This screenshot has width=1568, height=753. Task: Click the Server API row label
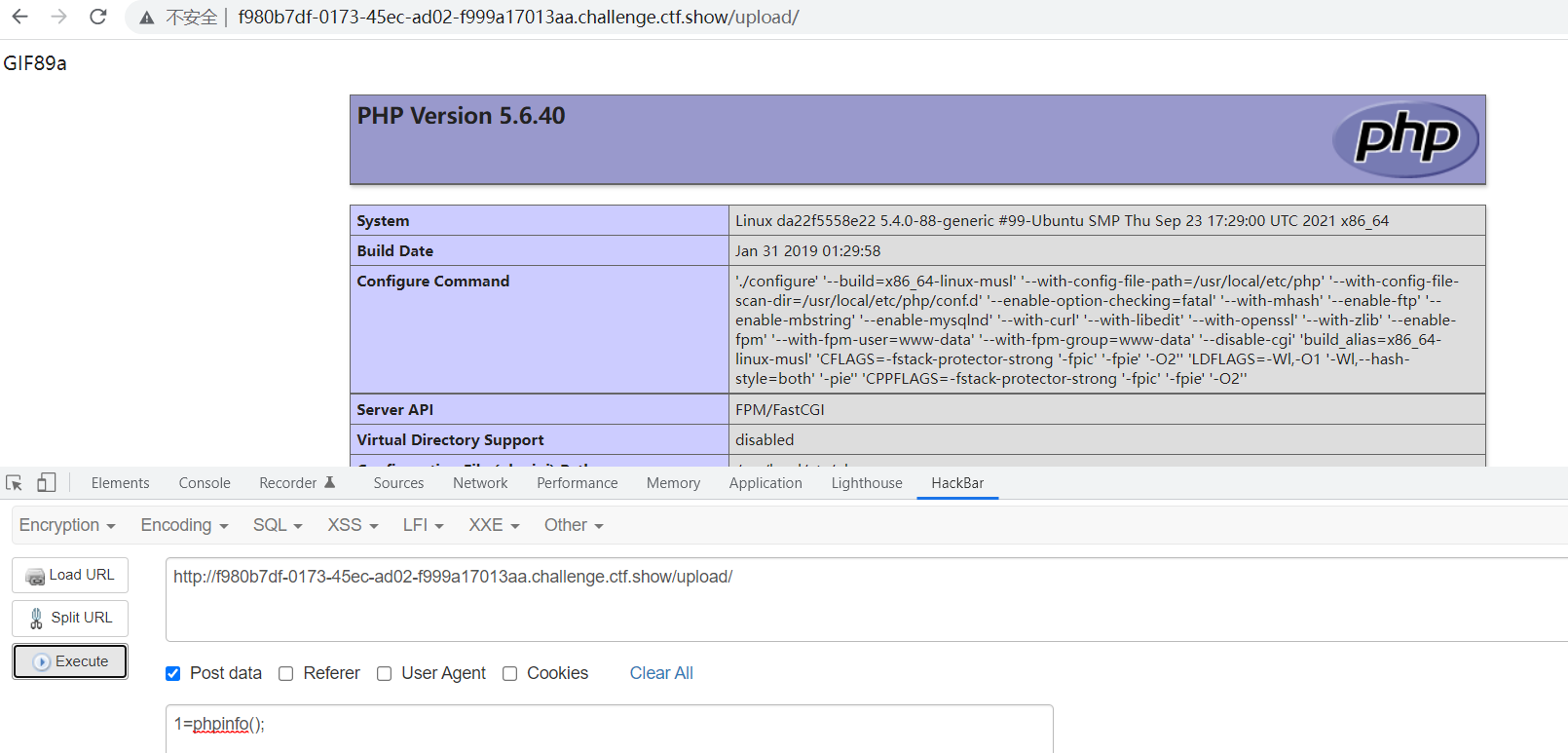point(394,410)
